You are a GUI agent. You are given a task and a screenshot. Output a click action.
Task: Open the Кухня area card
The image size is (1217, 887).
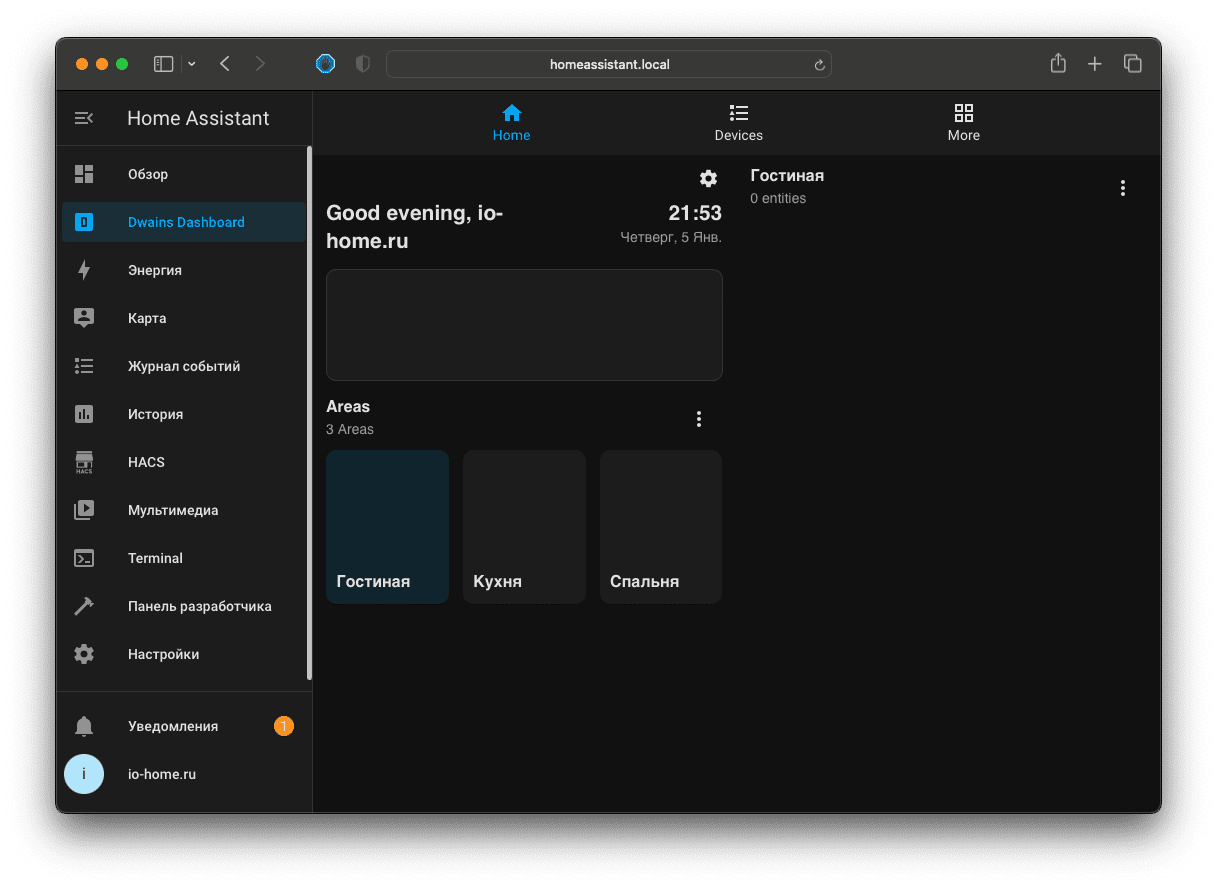[x=523, y=526]
